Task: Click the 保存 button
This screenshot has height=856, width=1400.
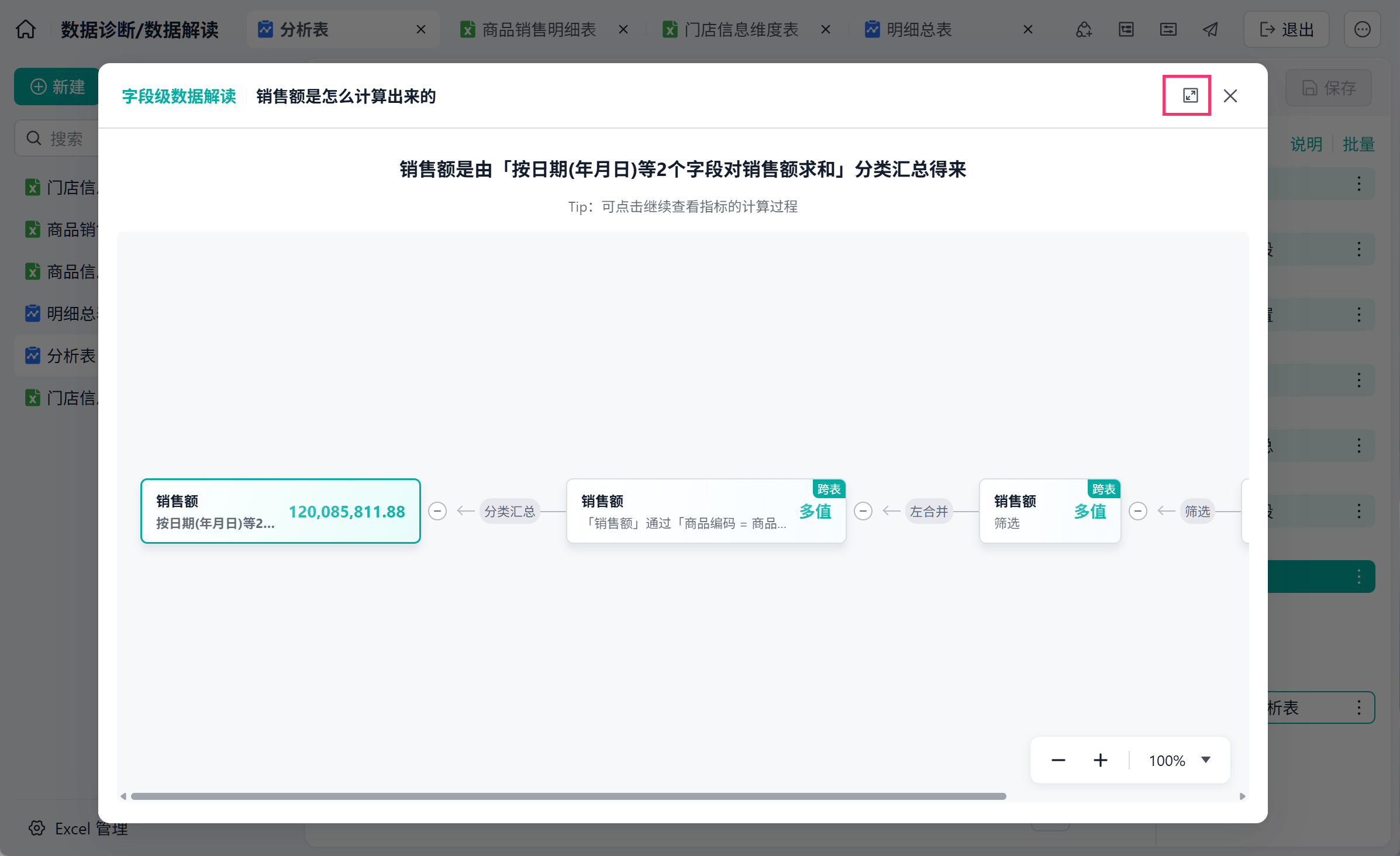Action: point(1328,88)
